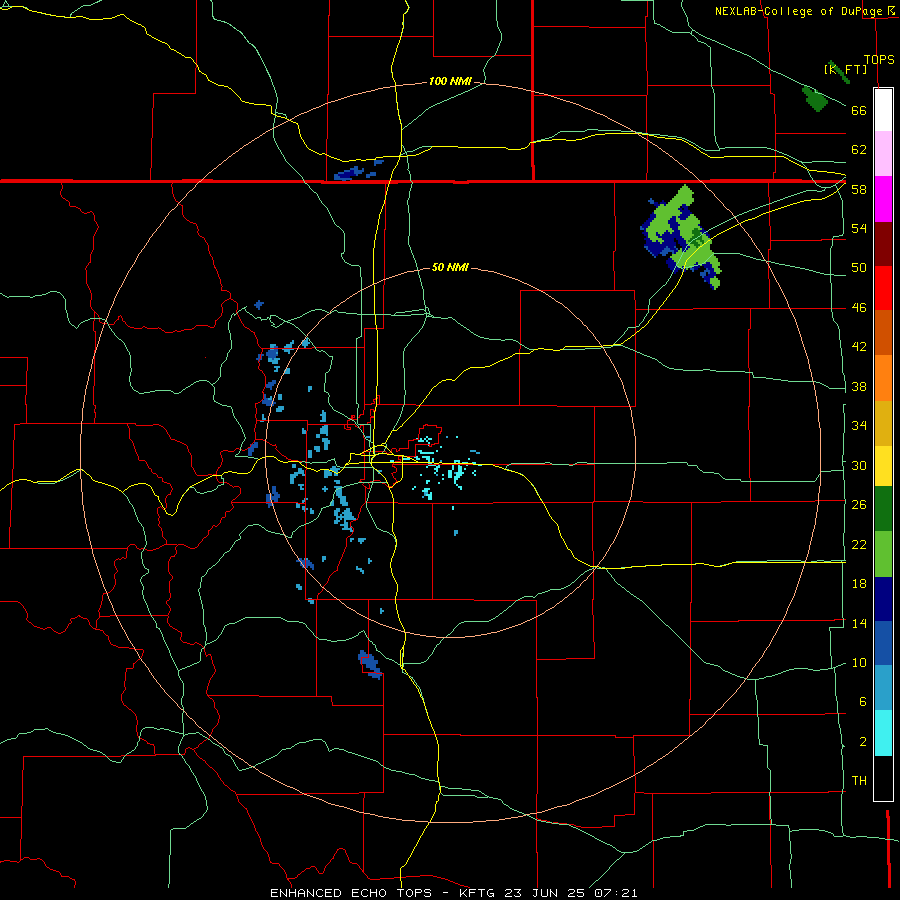Select the dark red legend band
This screenshot has height=900, width=900.
point(883,244)
